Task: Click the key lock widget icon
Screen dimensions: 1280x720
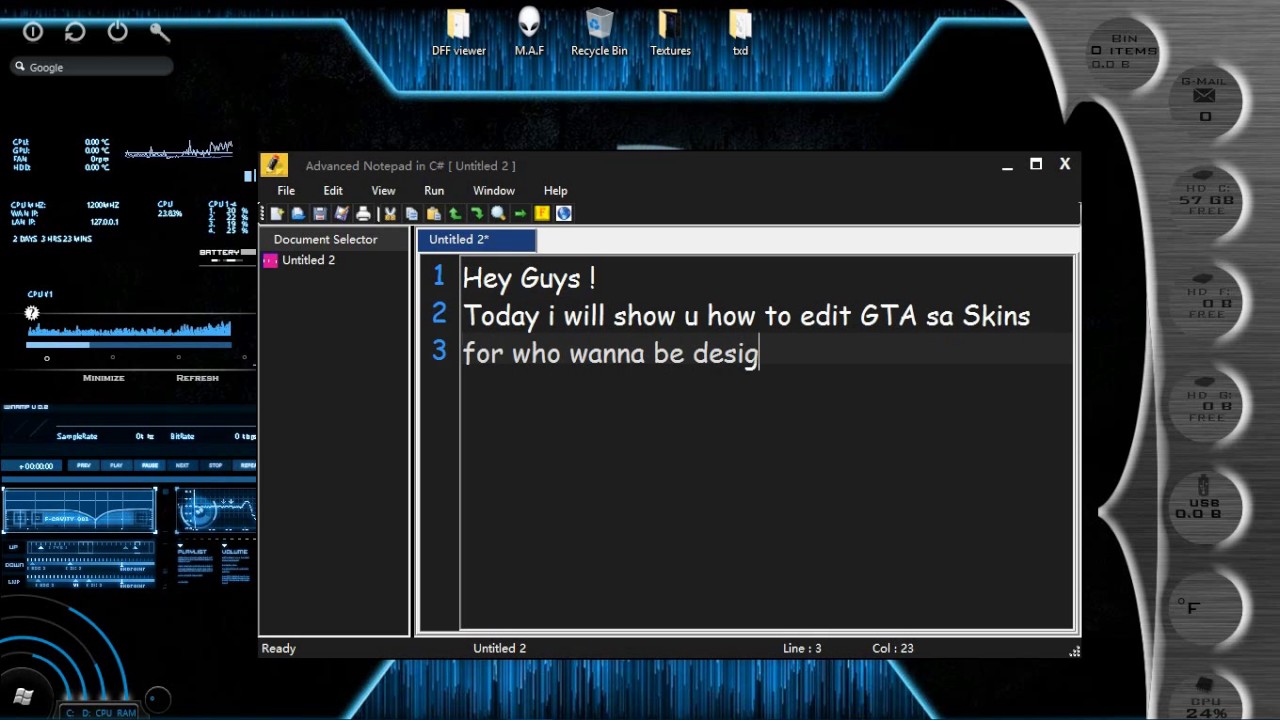Action: pos(160,32)
